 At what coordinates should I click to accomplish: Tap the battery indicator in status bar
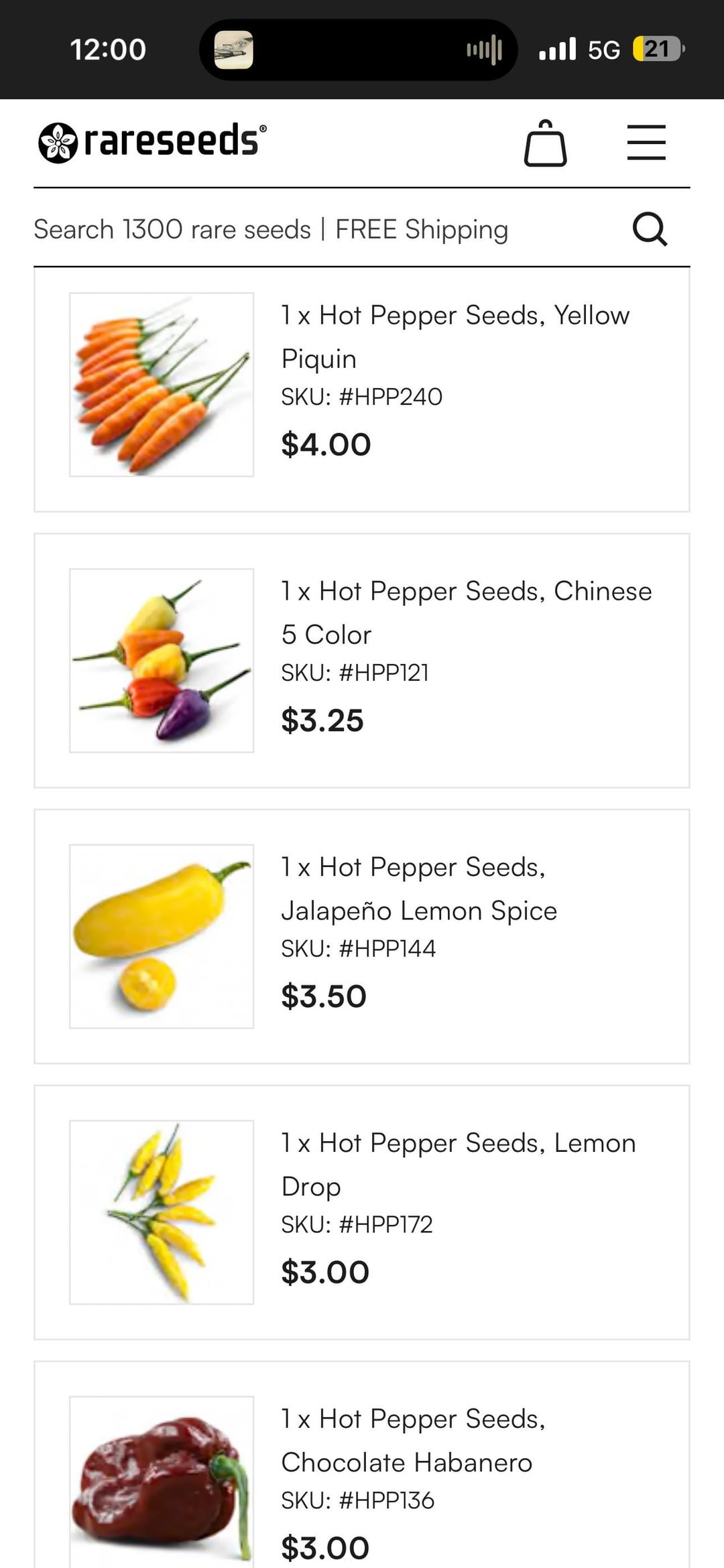pyautogui.click(x=658, y=49)
